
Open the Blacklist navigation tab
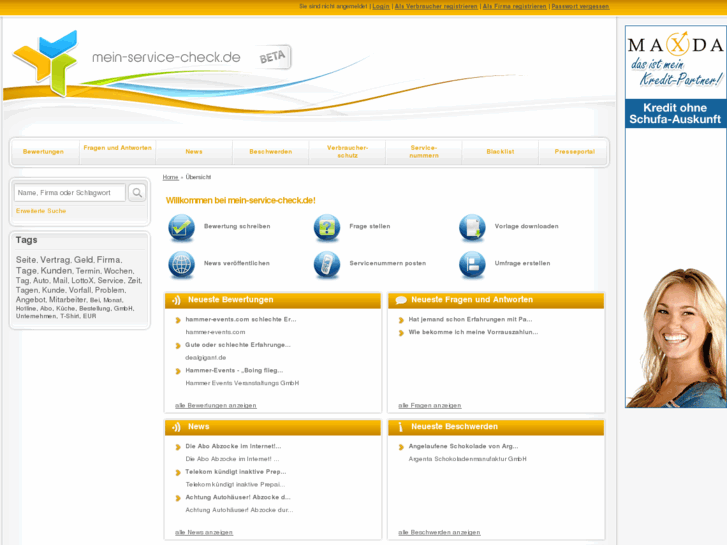(500, 152)
